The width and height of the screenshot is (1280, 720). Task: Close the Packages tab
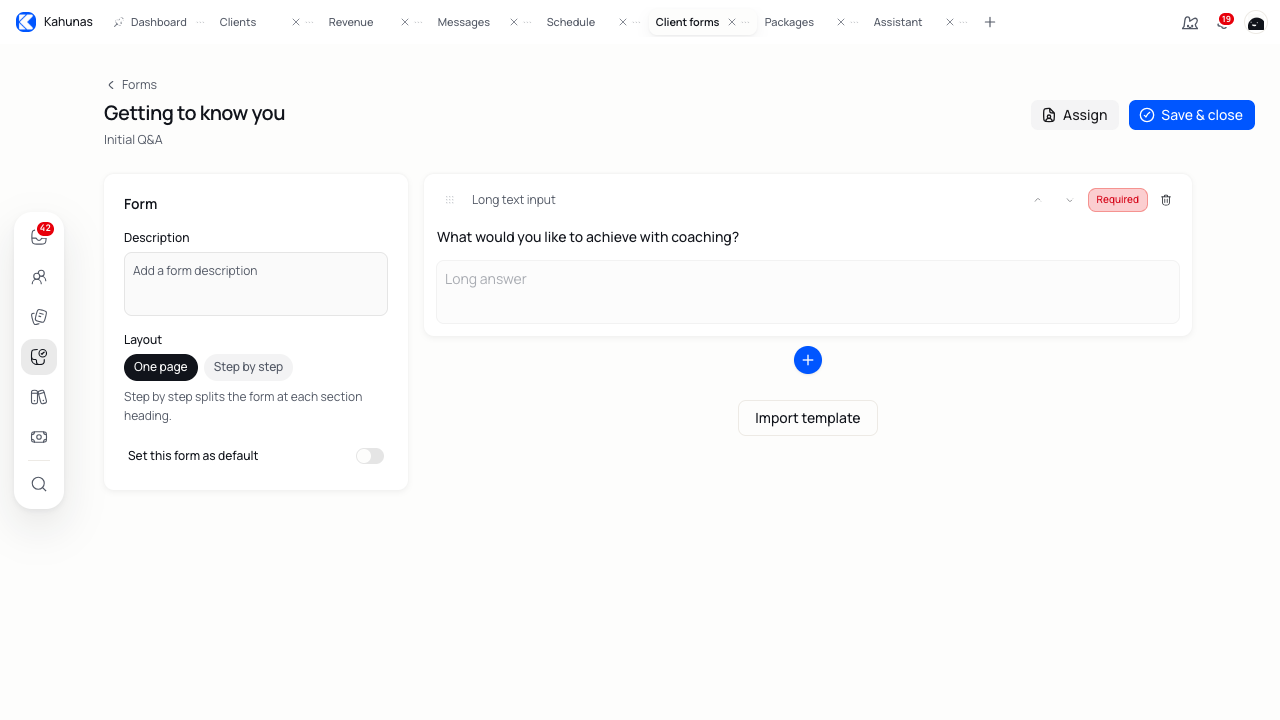coord(841,22)
